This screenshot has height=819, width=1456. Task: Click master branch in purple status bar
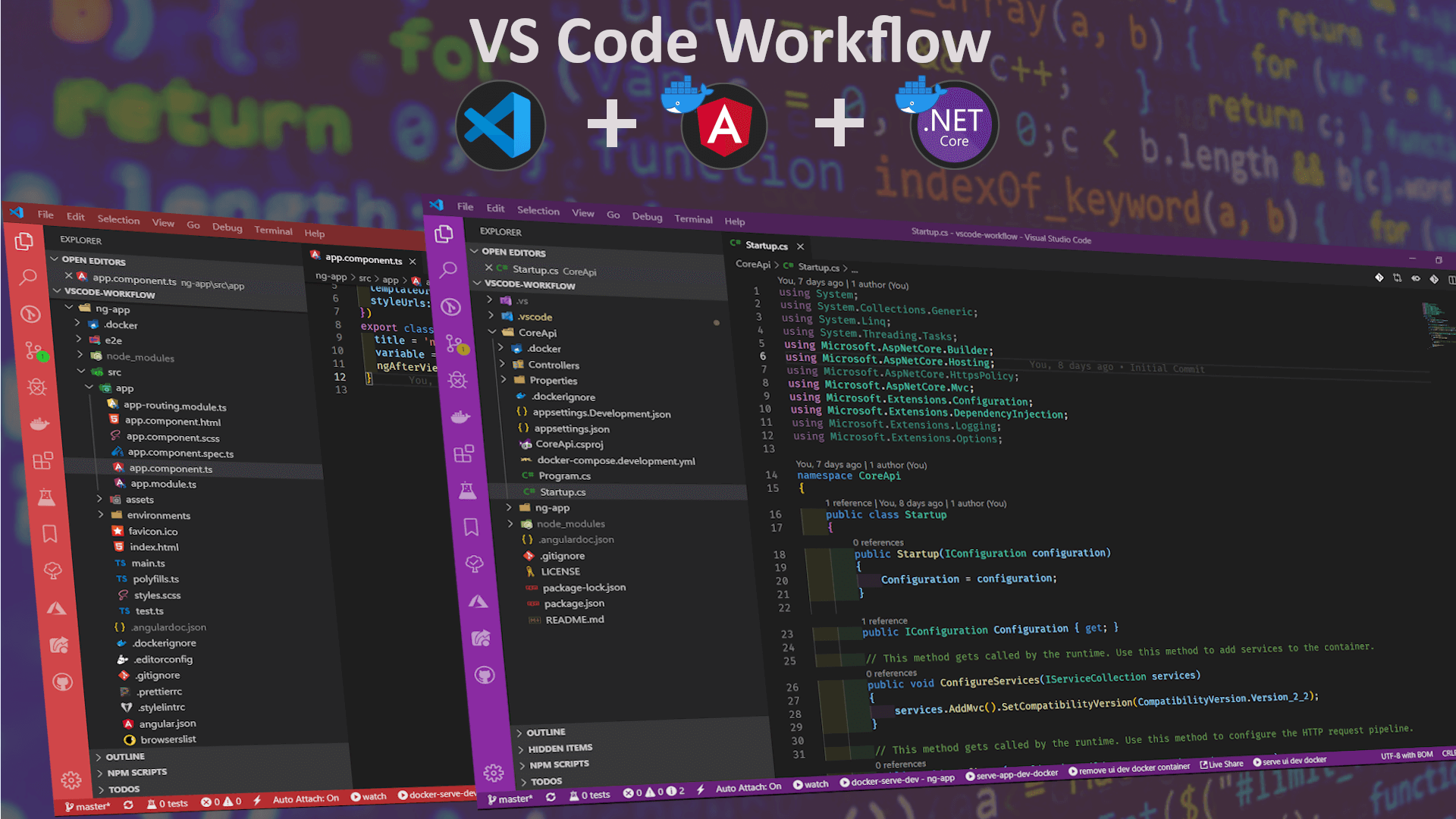click(x=510, y=799)
